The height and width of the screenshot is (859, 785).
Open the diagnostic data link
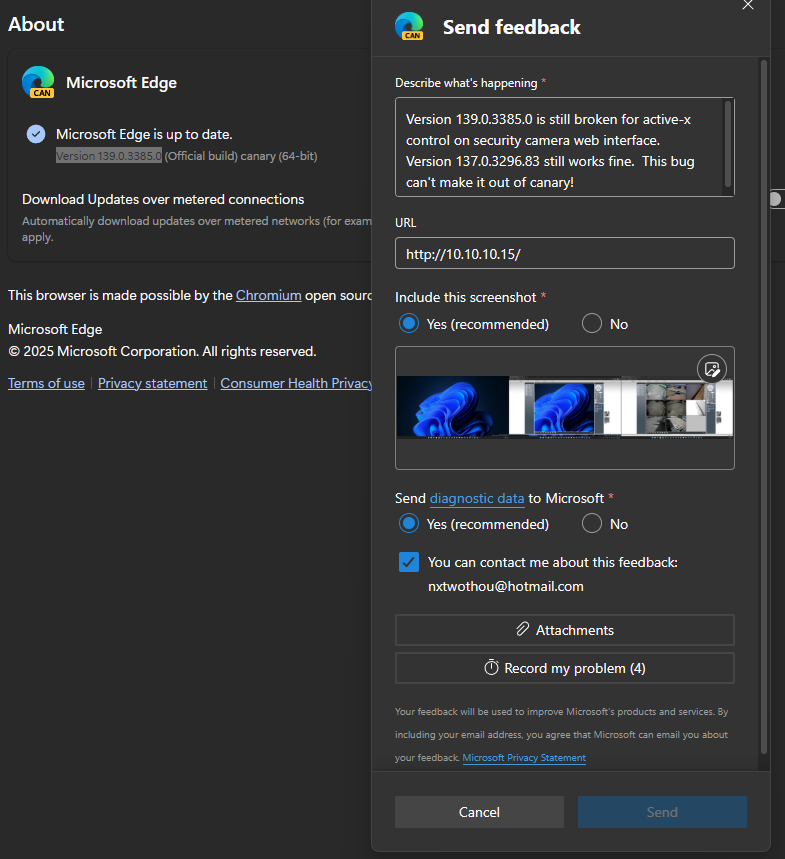477,499
